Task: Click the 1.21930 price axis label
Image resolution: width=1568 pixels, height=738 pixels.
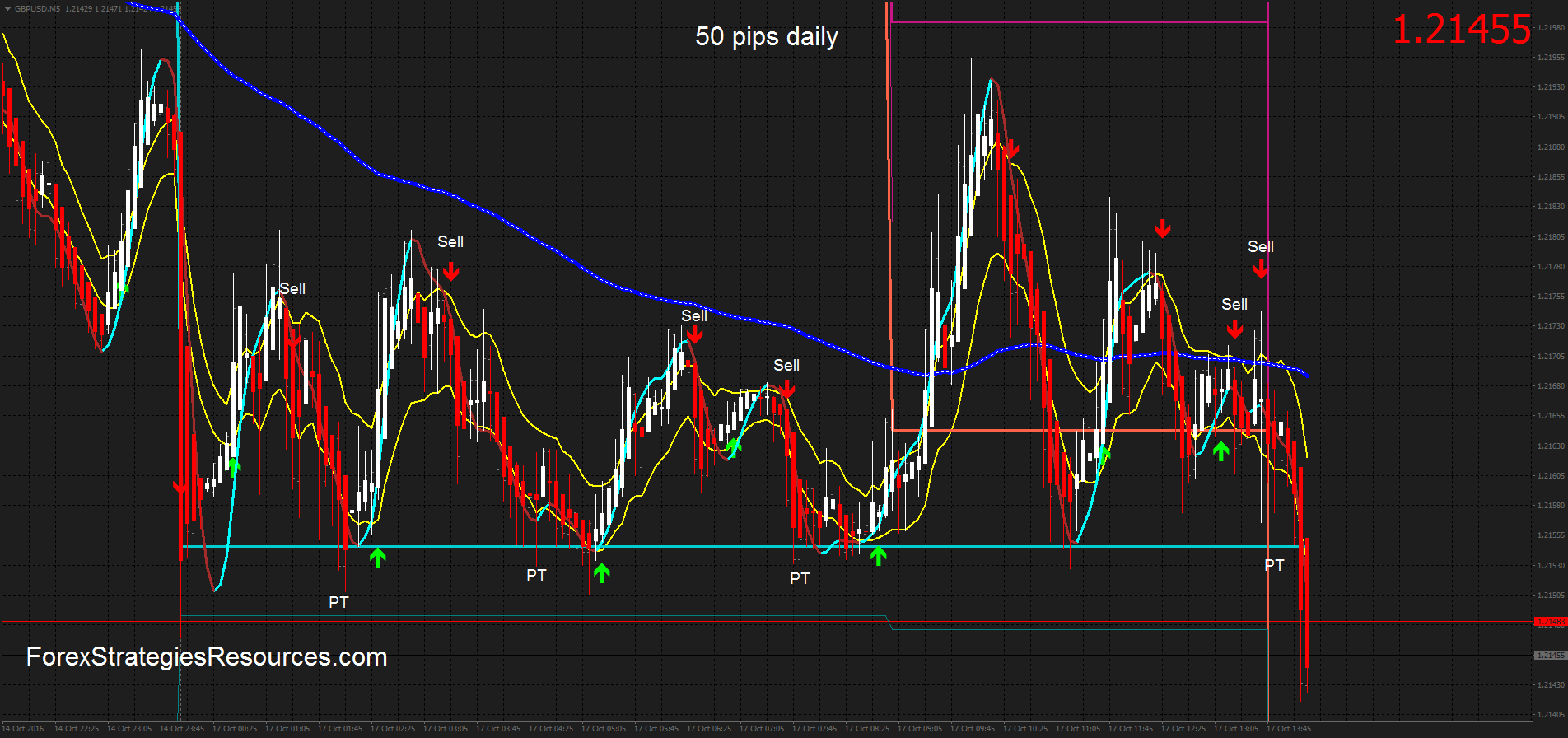Action: coord(1552,87)
